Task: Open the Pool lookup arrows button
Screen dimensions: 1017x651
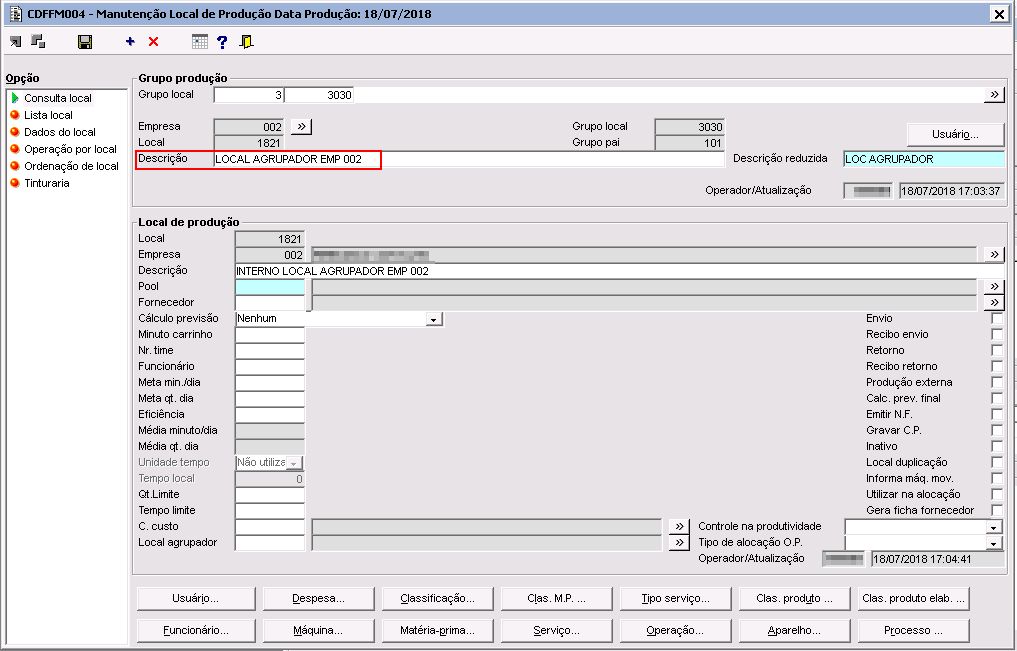Action: tap(994, 286)
